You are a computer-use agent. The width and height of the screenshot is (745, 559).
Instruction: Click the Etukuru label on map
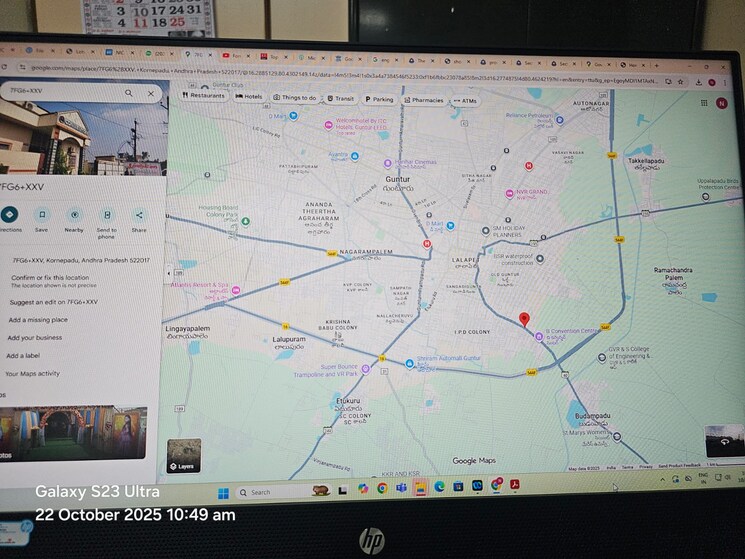pyautogui.click(x=348, y=401)
